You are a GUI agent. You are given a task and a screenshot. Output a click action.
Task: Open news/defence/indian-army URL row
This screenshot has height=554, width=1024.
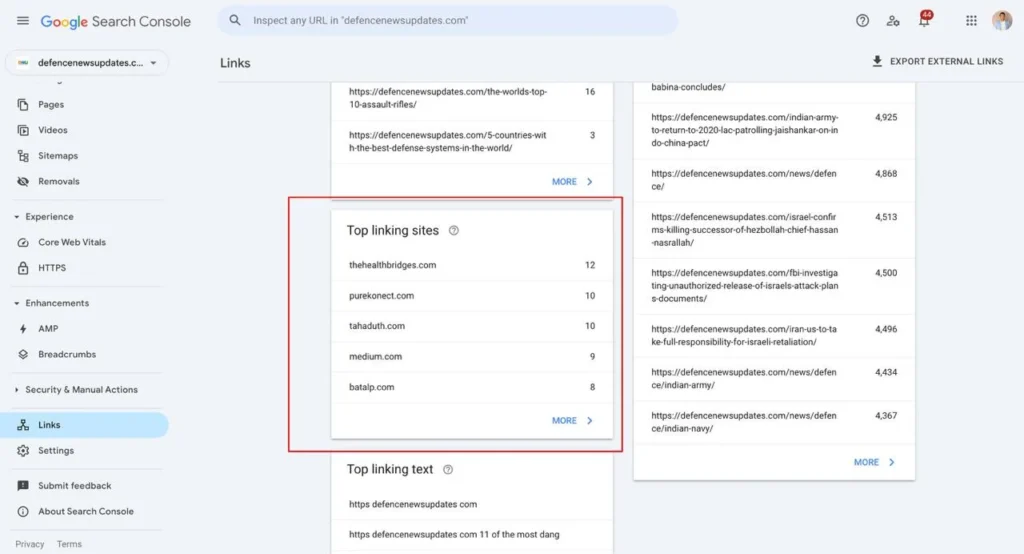(x=774, y=379)
